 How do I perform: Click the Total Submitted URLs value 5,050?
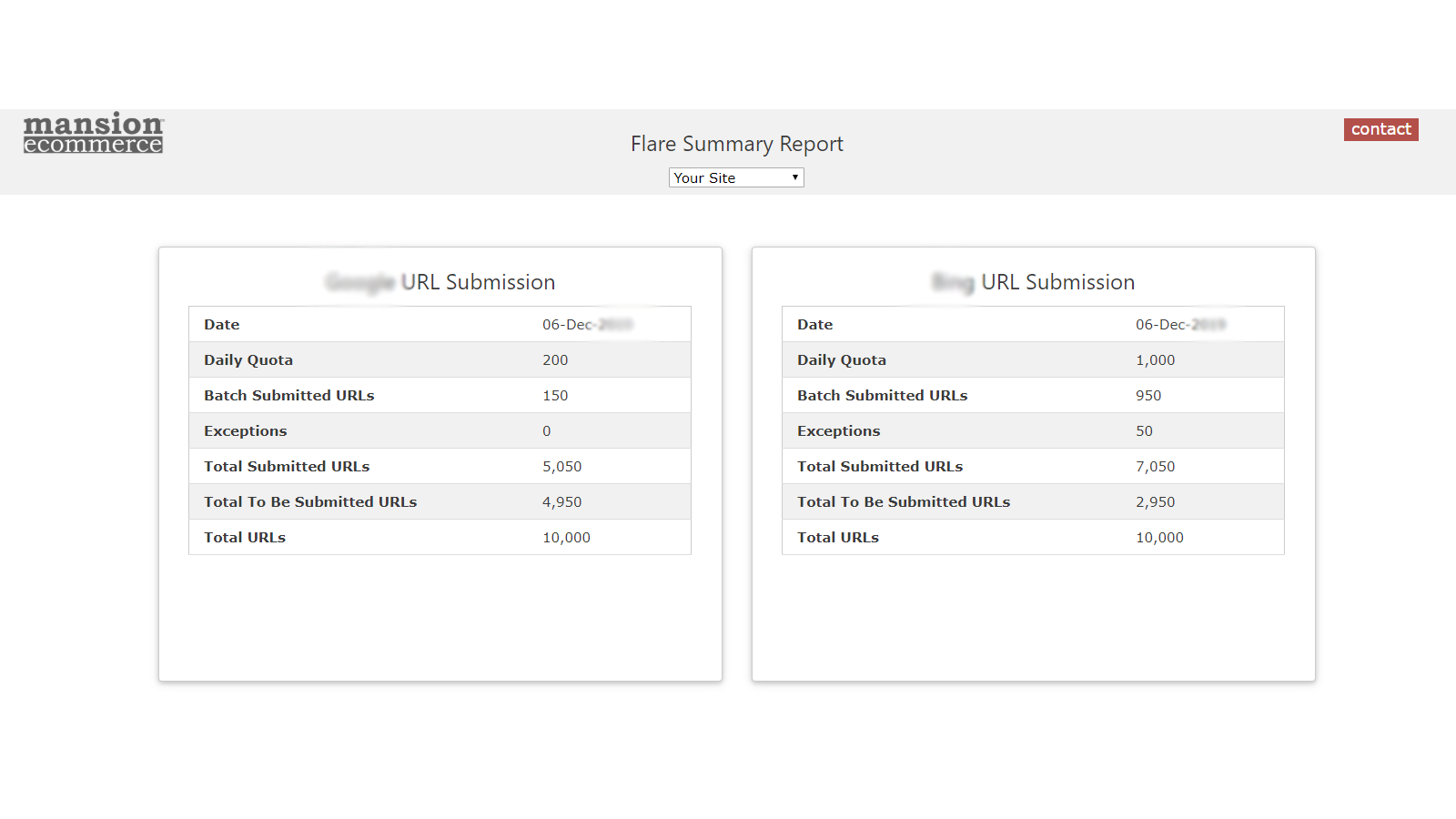[562, 467]
